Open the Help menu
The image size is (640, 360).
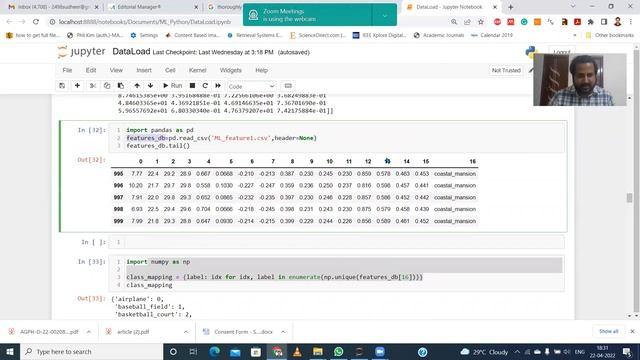[262, 70]
